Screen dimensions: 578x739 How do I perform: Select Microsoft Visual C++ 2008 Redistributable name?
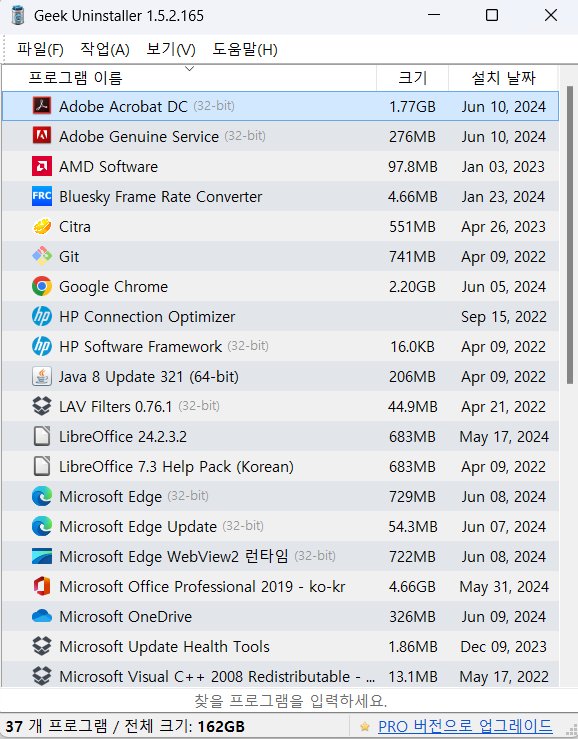(x=217, y=677)
